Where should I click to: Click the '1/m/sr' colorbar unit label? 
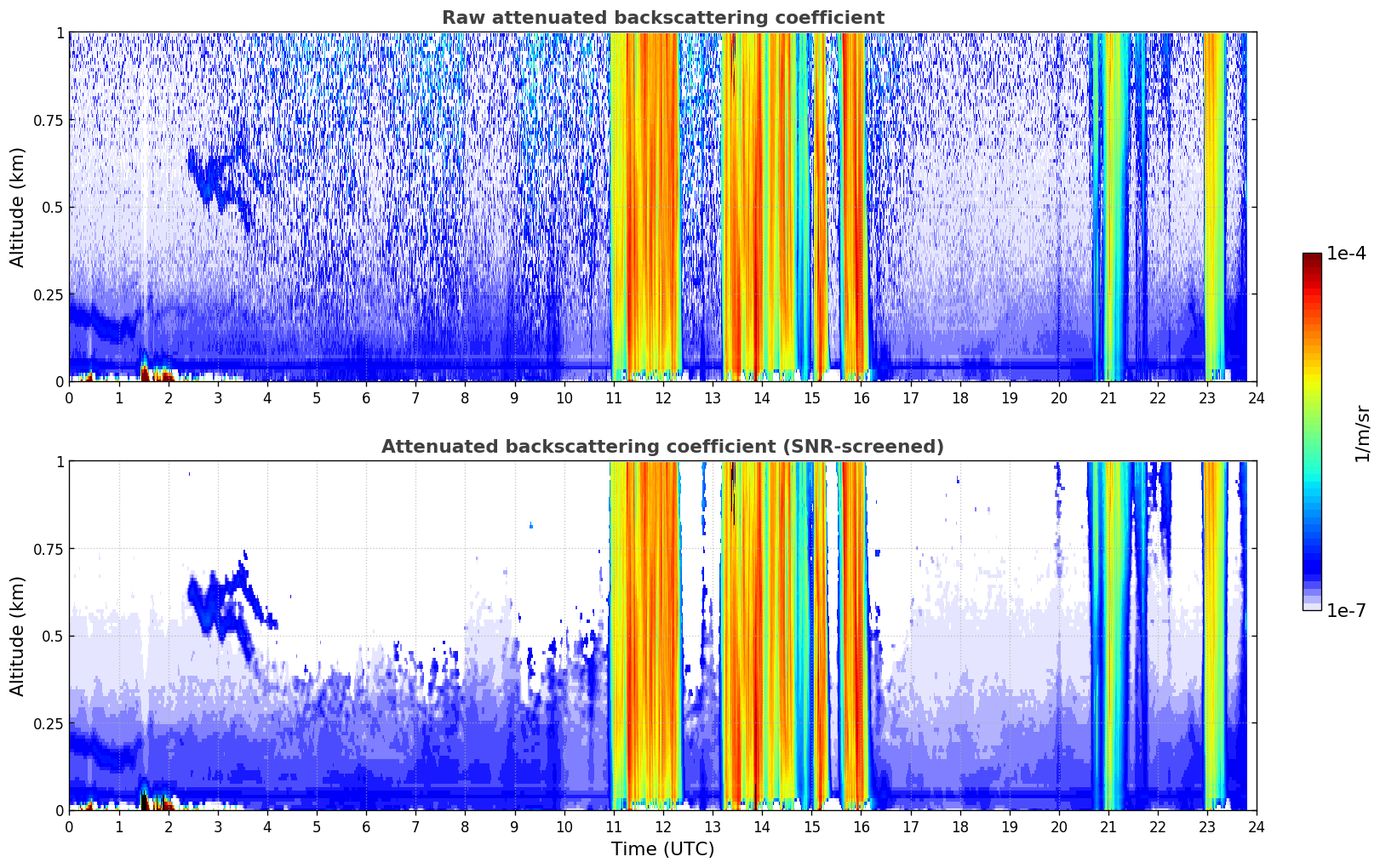click(1362, 433)
